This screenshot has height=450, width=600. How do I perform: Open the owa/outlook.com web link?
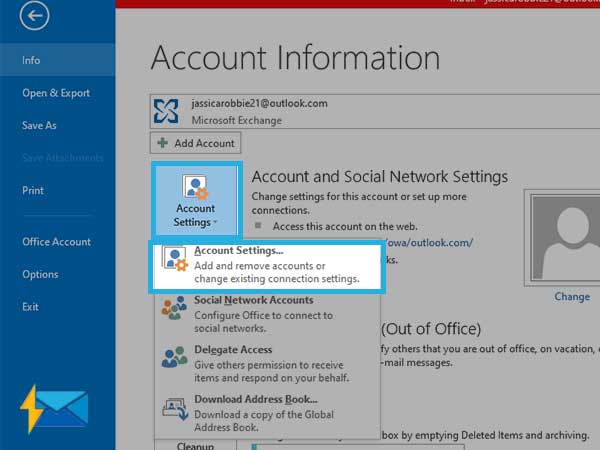click(x=430, y=243)
